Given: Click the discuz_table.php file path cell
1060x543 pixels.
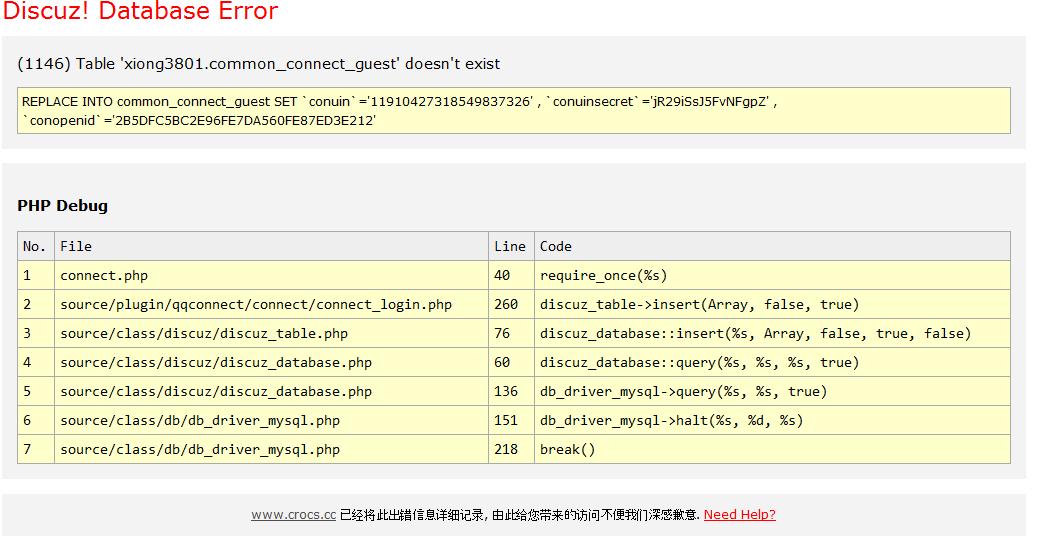Looking at the screenshot, I should pos(204,333).
